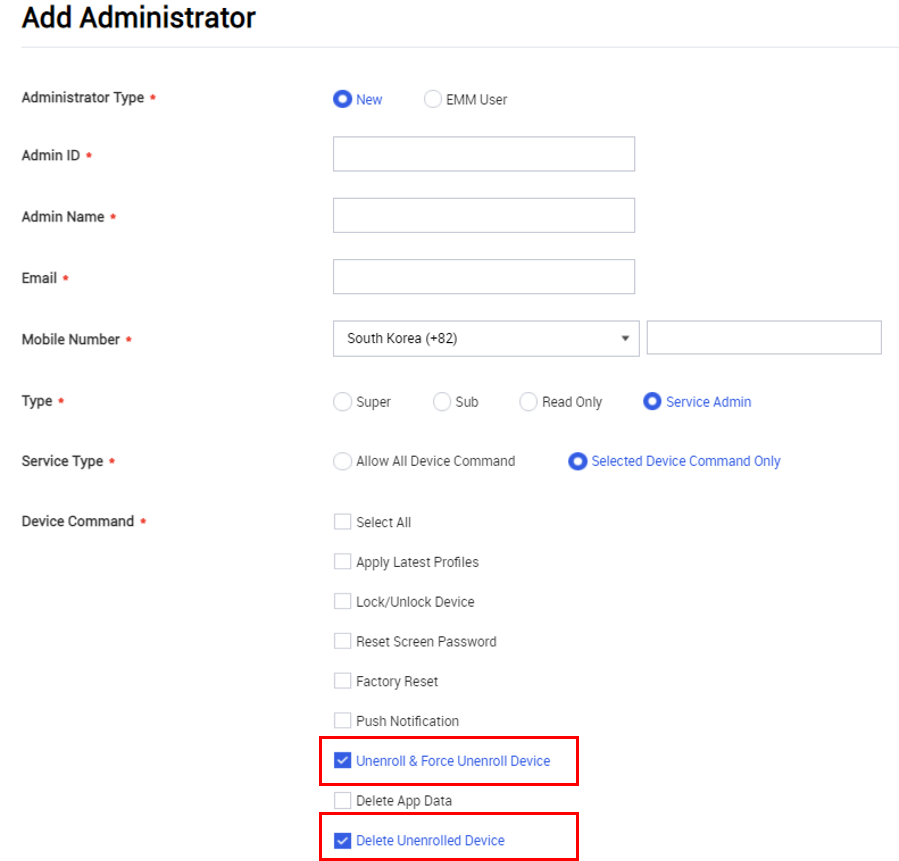Select the EMM User administrator type

pos(432,99)
